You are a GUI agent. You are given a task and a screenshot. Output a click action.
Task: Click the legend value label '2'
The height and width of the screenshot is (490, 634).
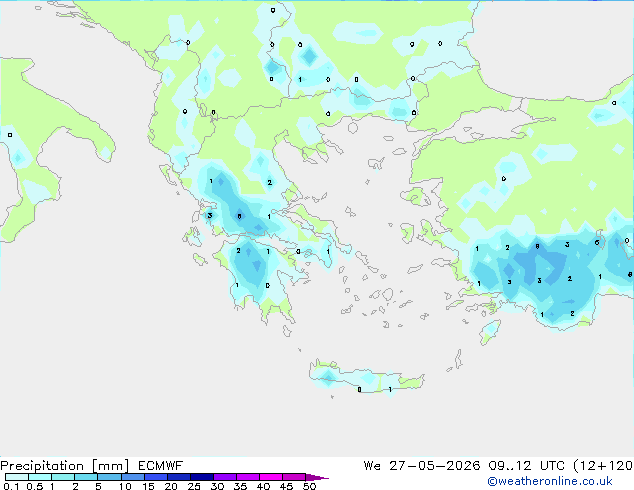75,486
